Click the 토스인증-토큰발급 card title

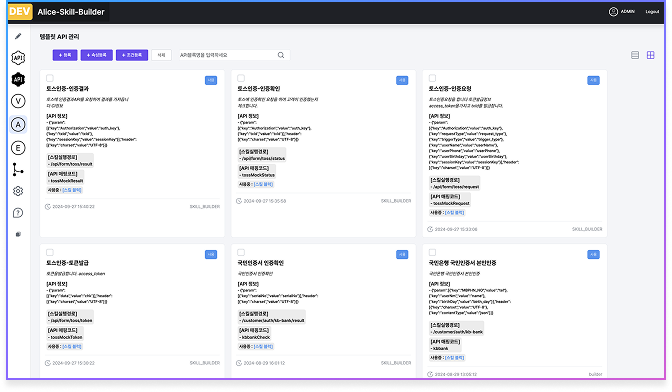tap(68, 263)
